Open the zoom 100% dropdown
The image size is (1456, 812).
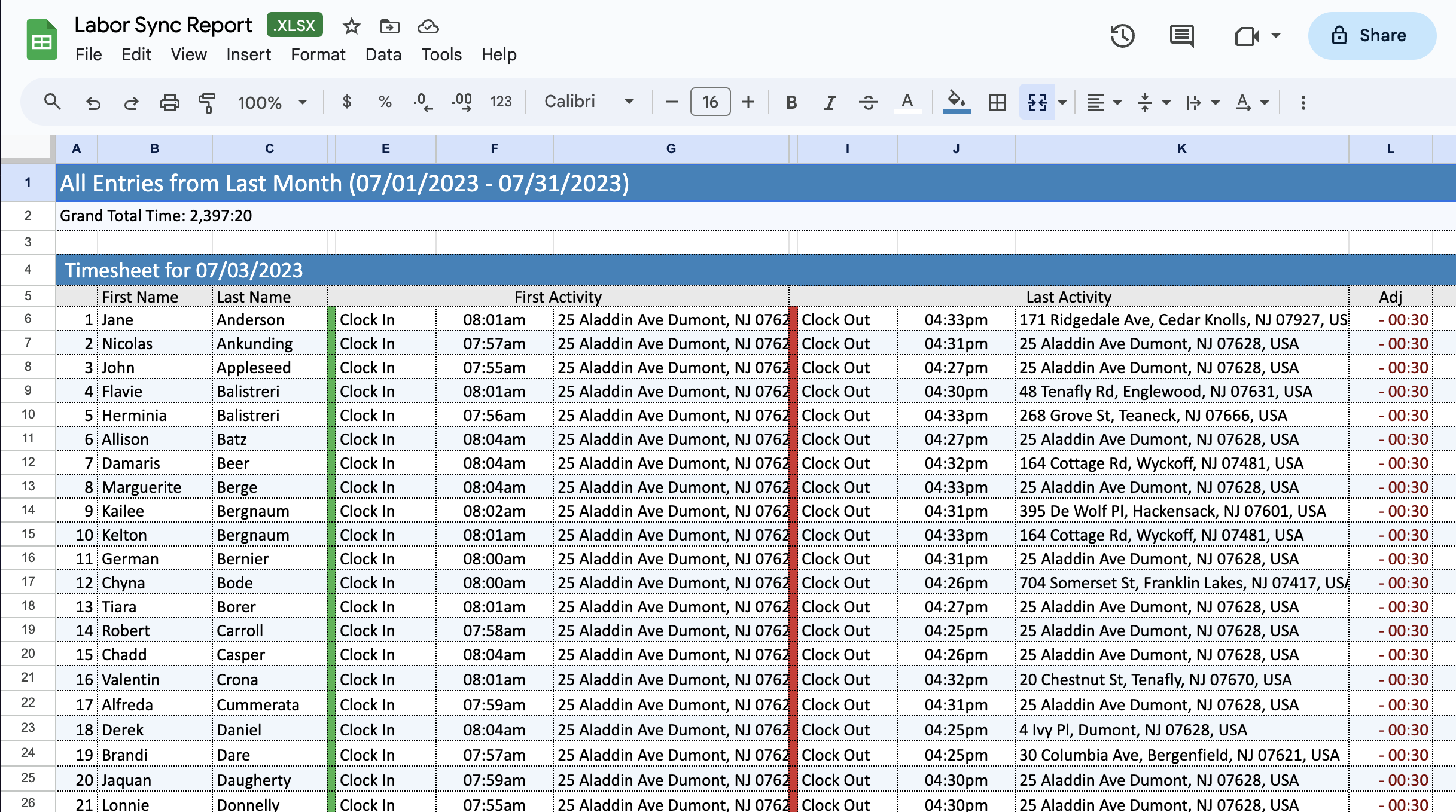(x=272, y=103)
